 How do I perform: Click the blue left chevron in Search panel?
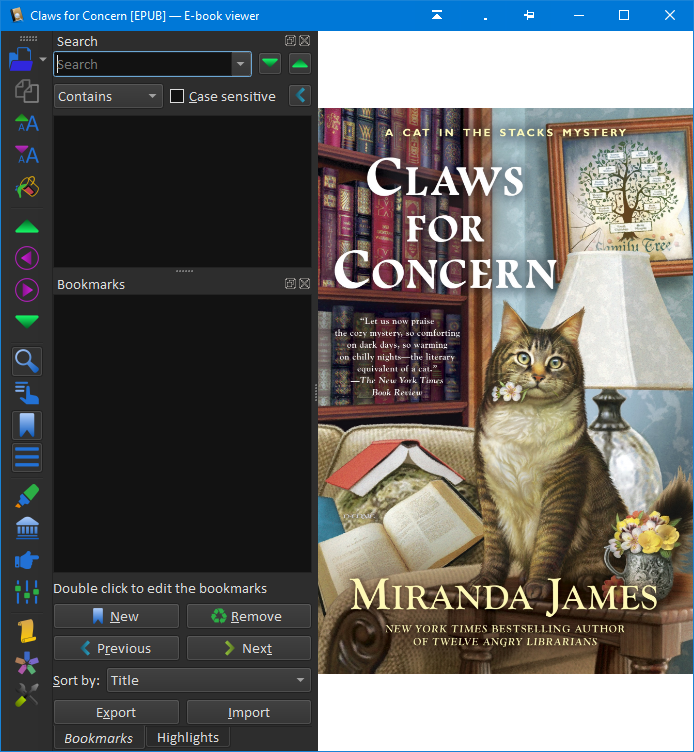tap(300, 95)
